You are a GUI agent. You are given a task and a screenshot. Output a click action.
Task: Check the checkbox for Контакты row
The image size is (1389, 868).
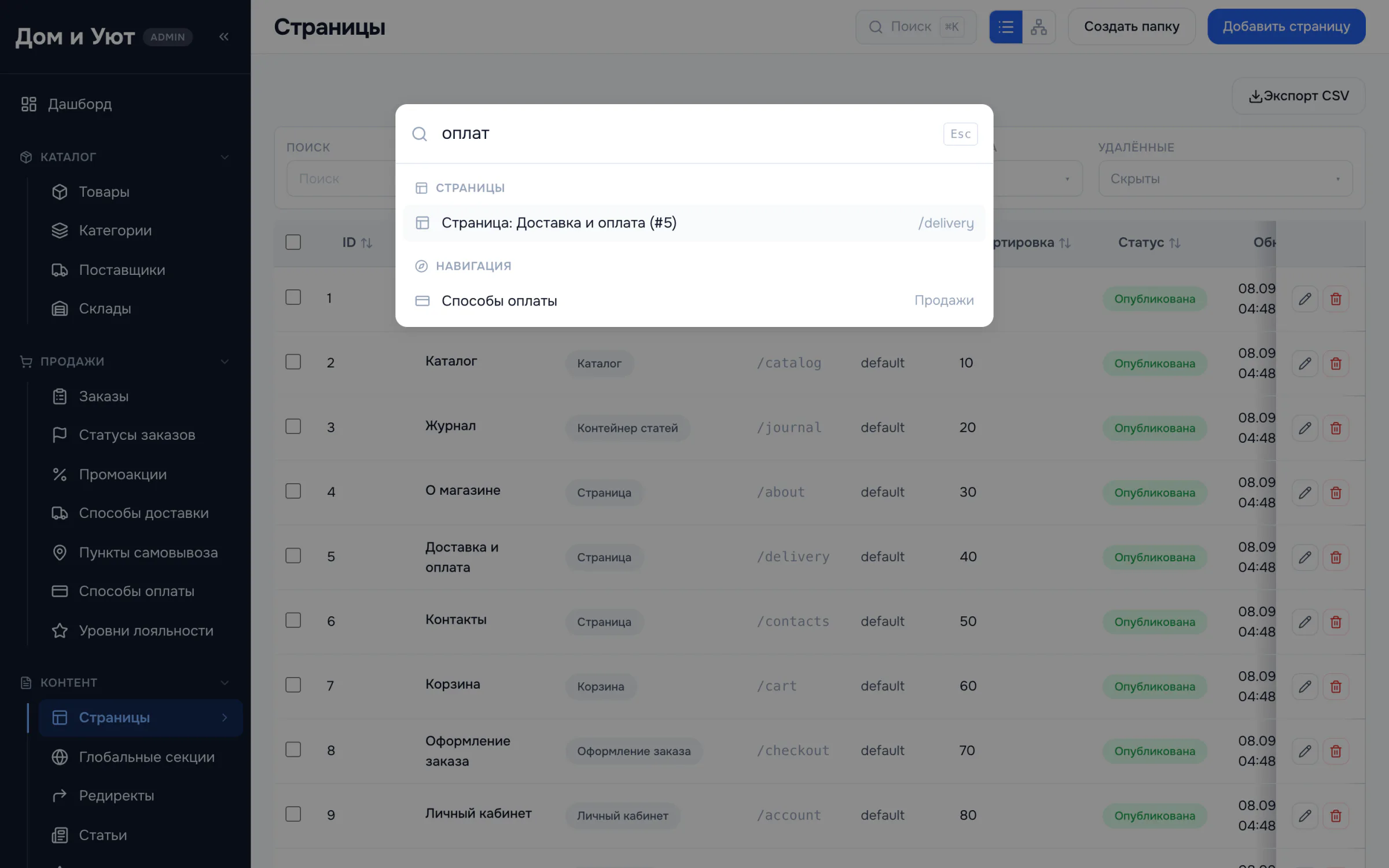[293, 620]
